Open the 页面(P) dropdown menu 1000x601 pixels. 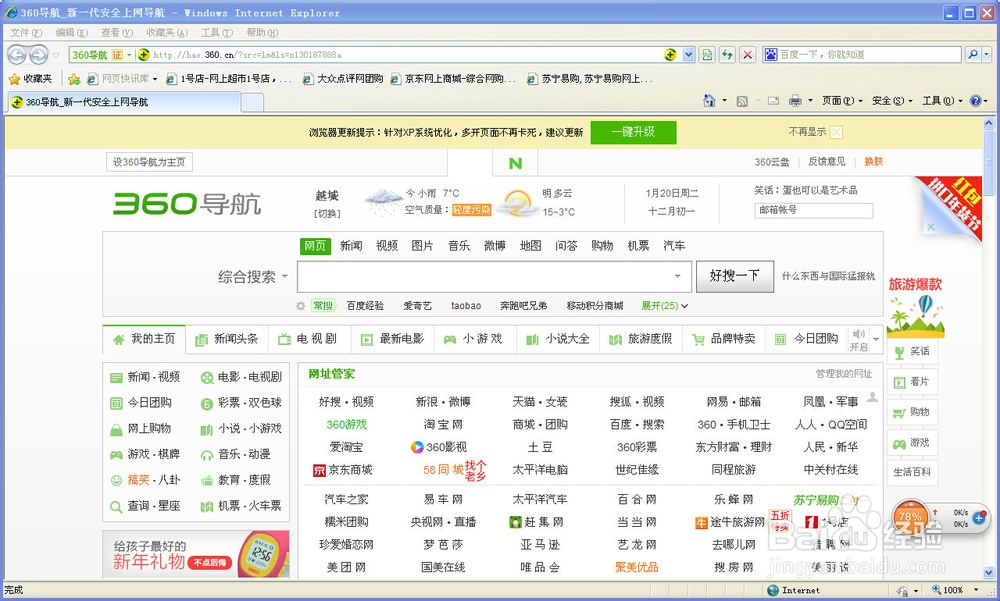click(842, 101)
